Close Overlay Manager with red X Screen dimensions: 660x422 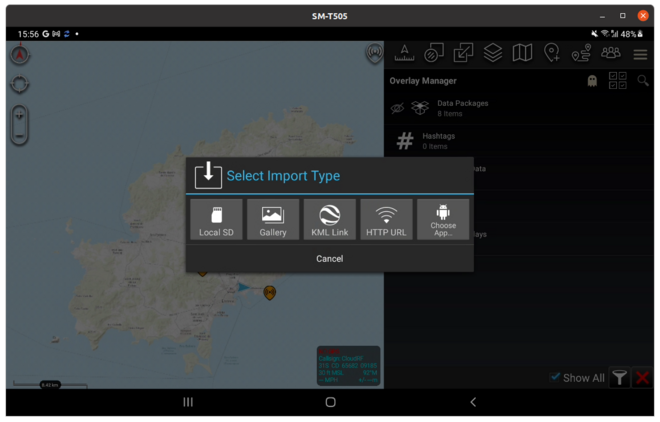tap(642, 377)
